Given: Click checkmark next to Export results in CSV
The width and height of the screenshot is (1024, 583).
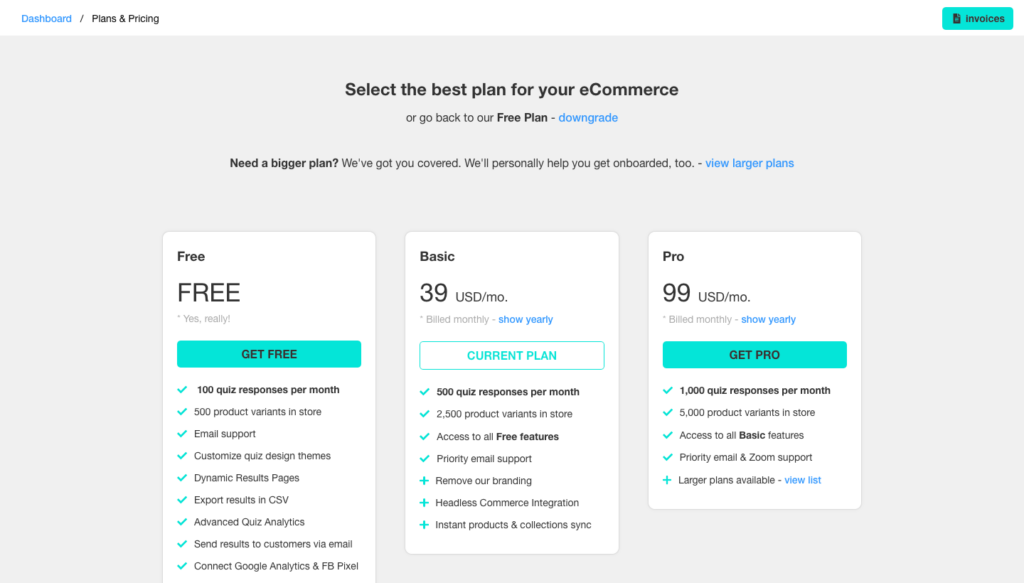Looking at the screenshot, I should pos(182,500).
